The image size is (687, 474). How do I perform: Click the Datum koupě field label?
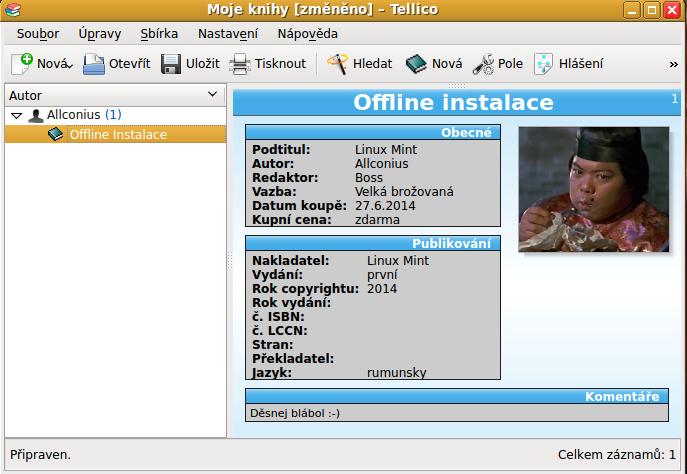pyautogui.click(x=299, y=205)
